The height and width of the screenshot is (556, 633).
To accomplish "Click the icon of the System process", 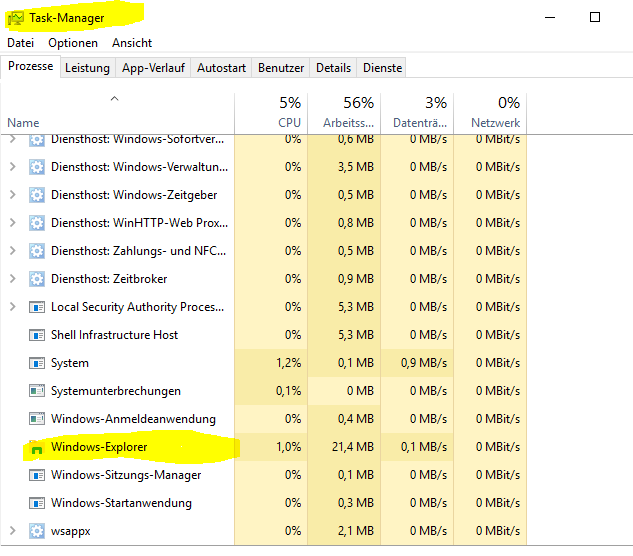I will 37,363.
